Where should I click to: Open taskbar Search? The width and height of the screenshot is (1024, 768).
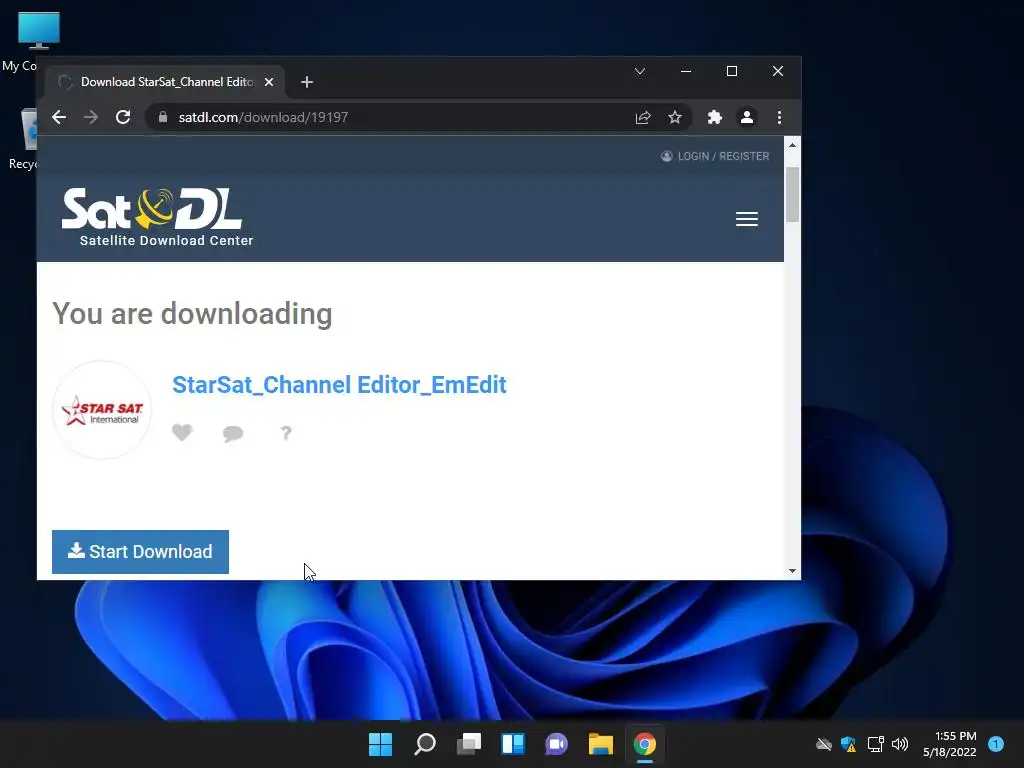coord(424,744)
